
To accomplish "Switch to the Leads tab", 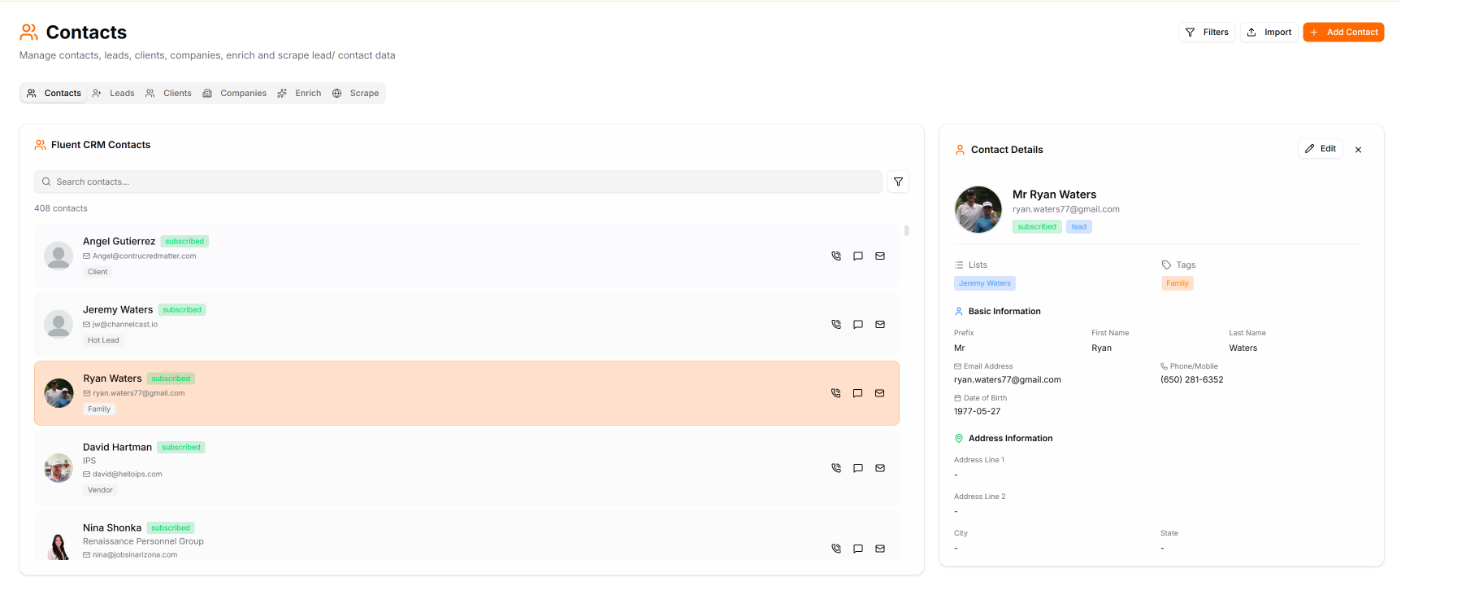I will coord(113,93).
